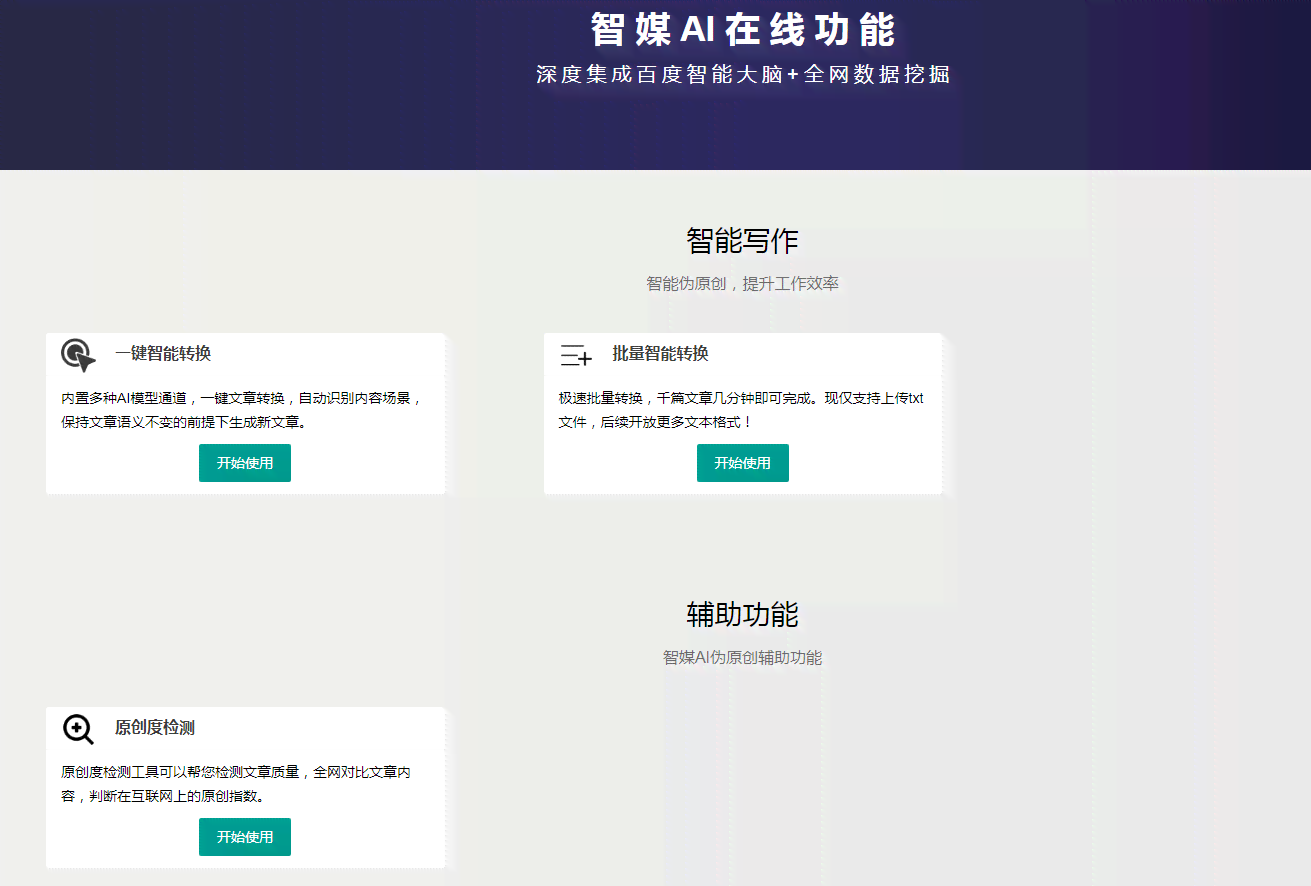The image size is (1311, 886).
Task: Click the 辅助功能 section heading
Action: 742,614
